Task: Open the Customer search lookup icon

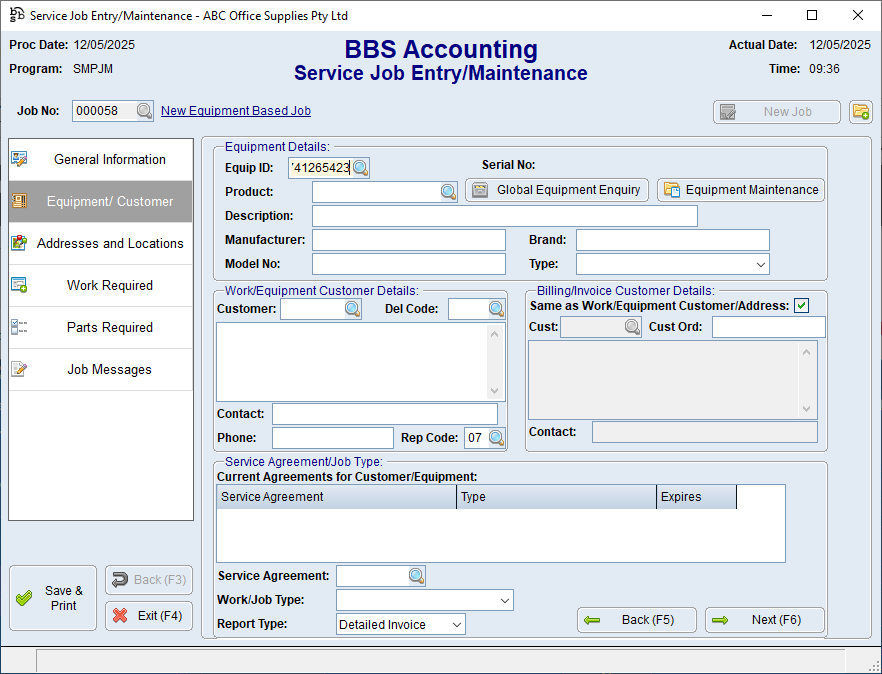Action: pyautogui.click(x=353, y=310)
